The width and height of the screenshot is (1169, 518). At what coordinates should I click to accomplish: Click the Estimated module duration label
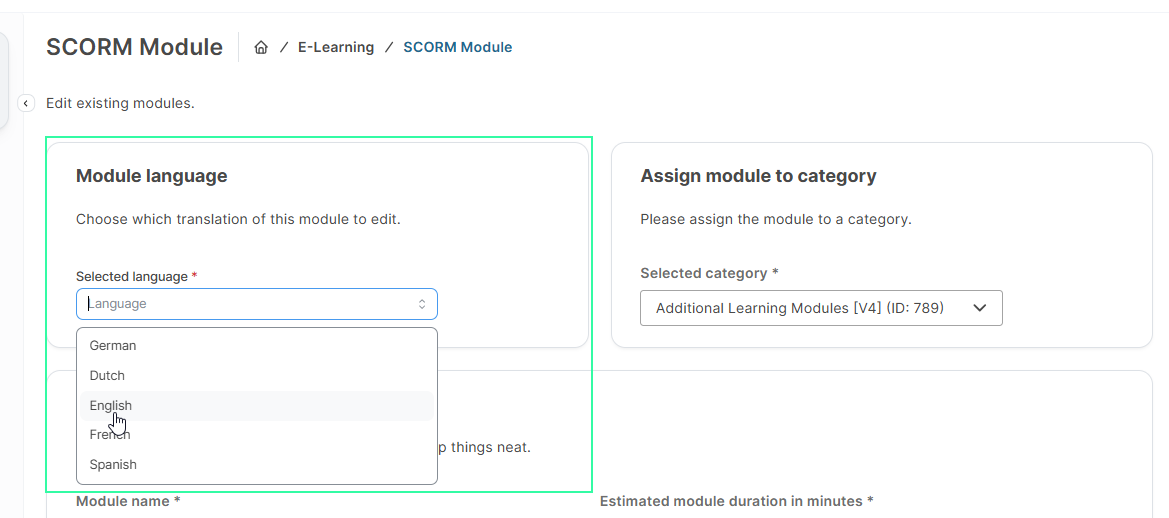pyautogui.click(x=736, y=501)
